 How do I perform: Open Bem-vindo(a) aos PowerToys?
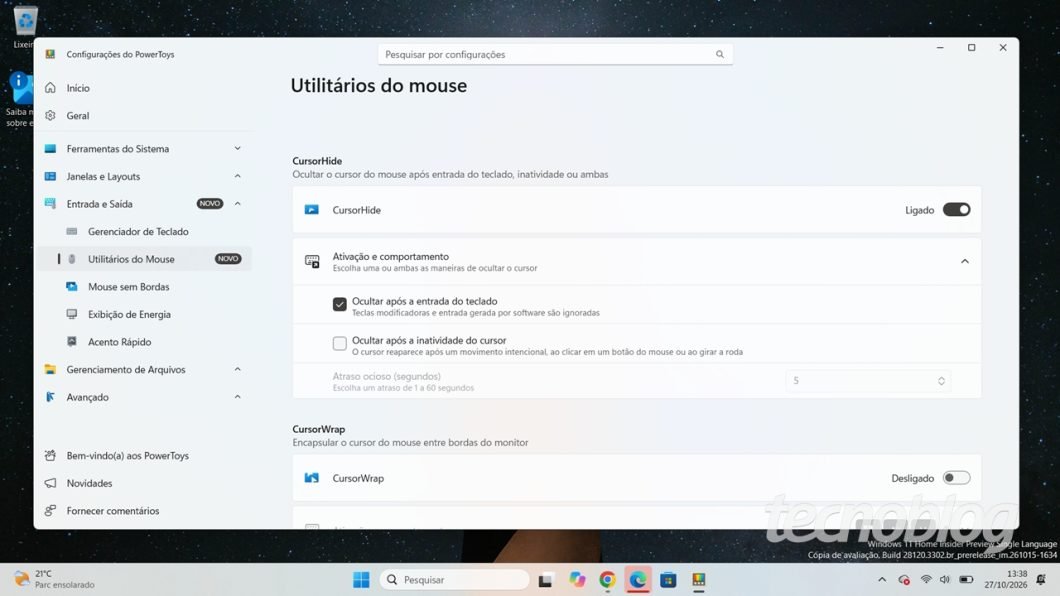127,455
